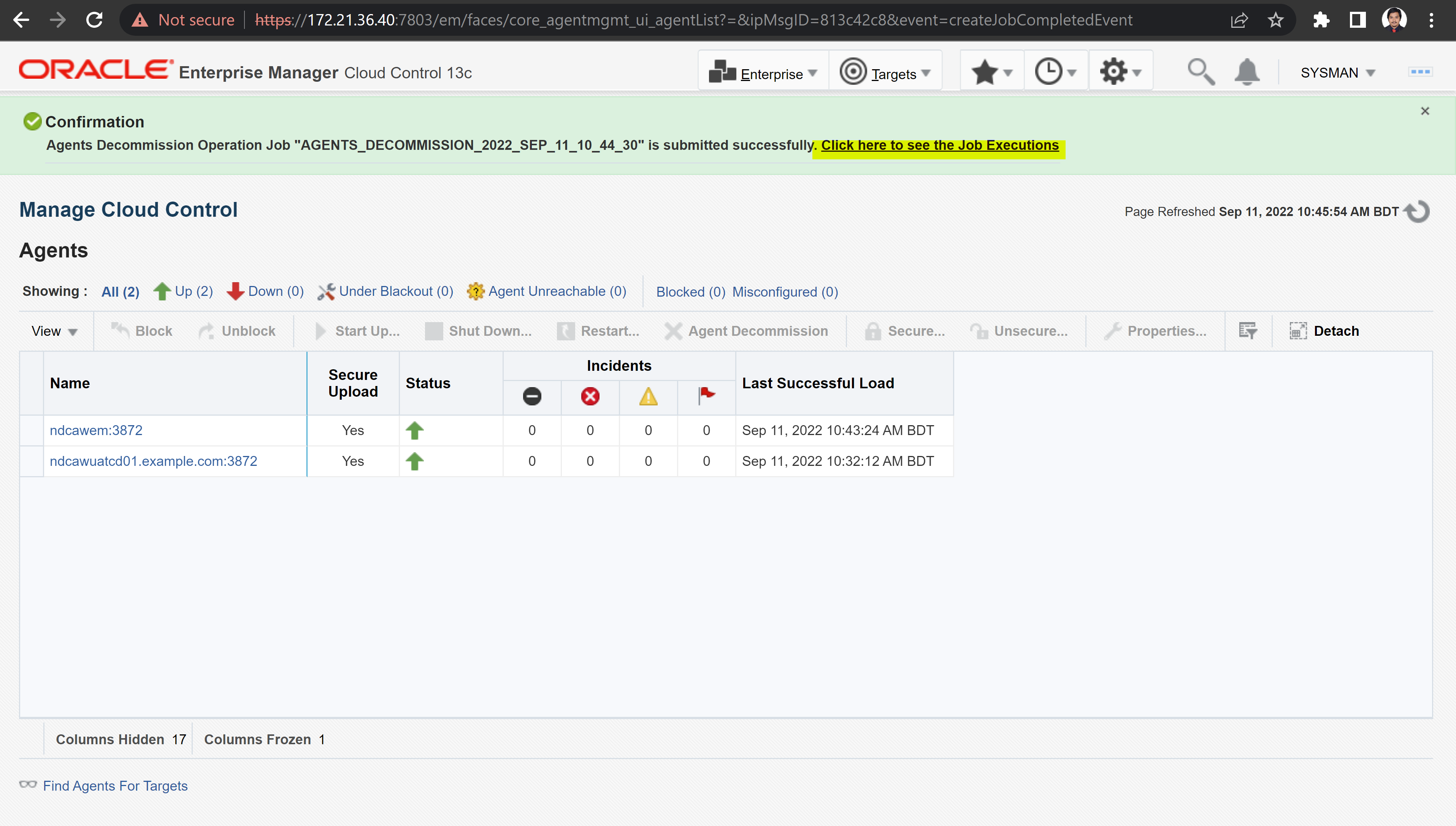Open browser extensions puzzle icon
1456x826 pixels.
tap(1321, 21)
